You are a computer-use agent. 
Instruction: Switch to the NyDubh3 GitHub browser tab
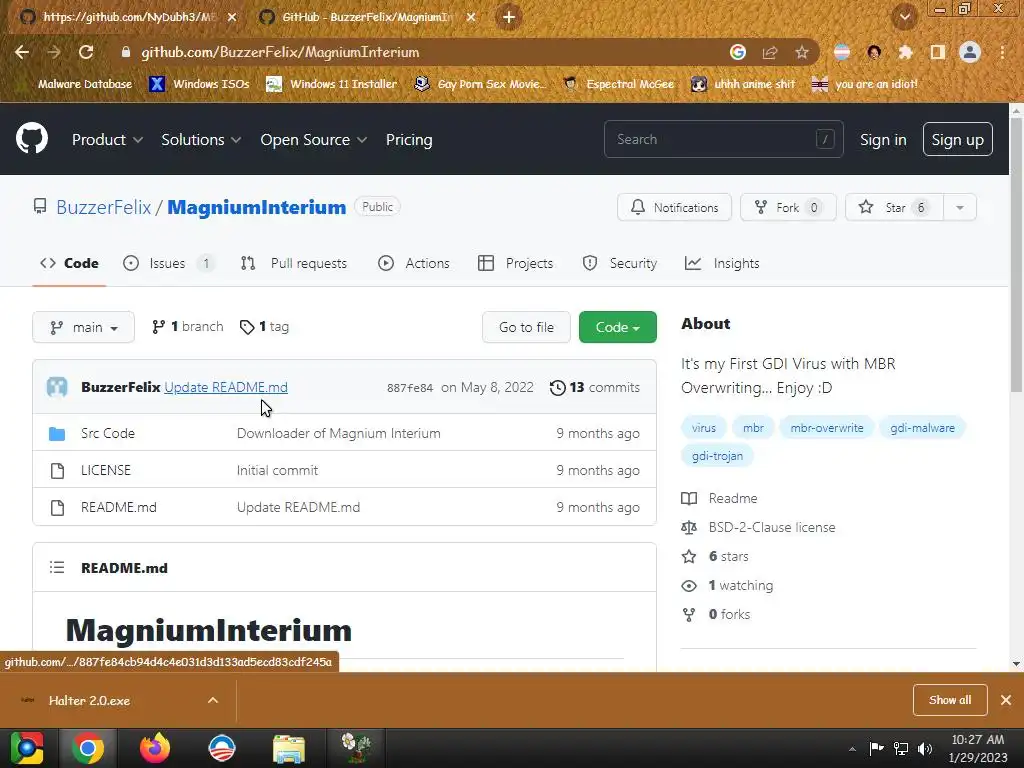pyautogui.click(x=127, y=17)
